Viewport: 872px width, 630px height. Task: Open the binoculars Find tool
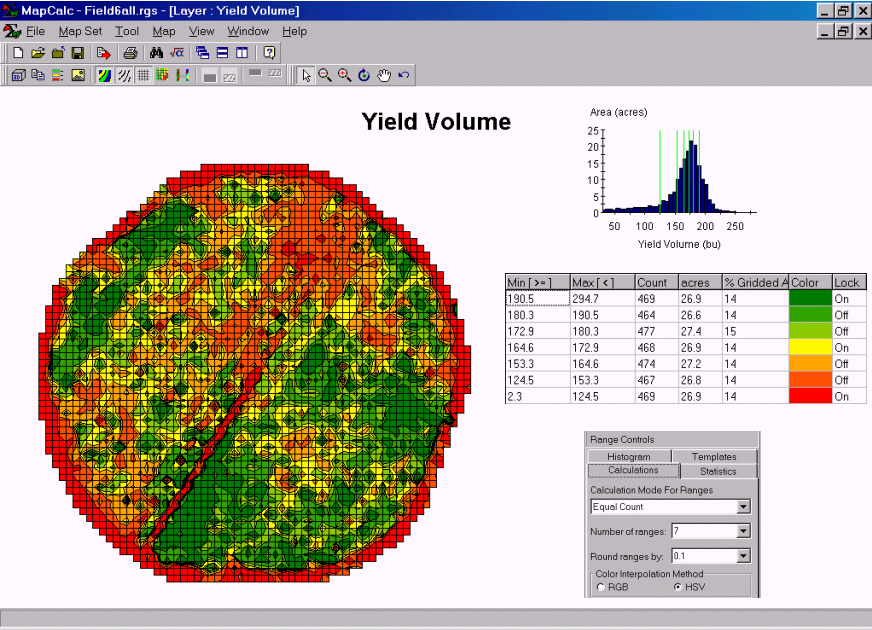coord(157,52)
